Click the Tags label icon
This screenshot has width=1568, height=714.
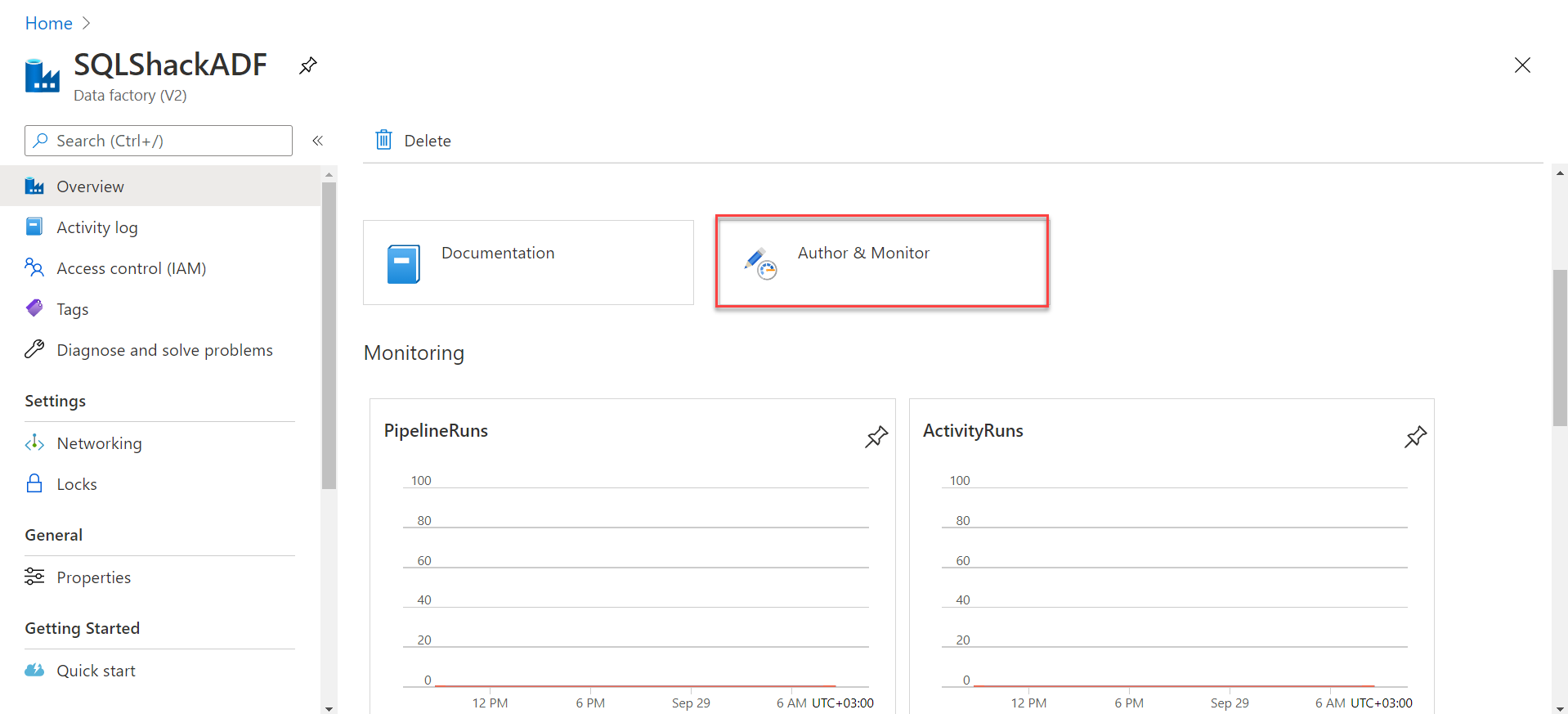[x=34, y=308]
